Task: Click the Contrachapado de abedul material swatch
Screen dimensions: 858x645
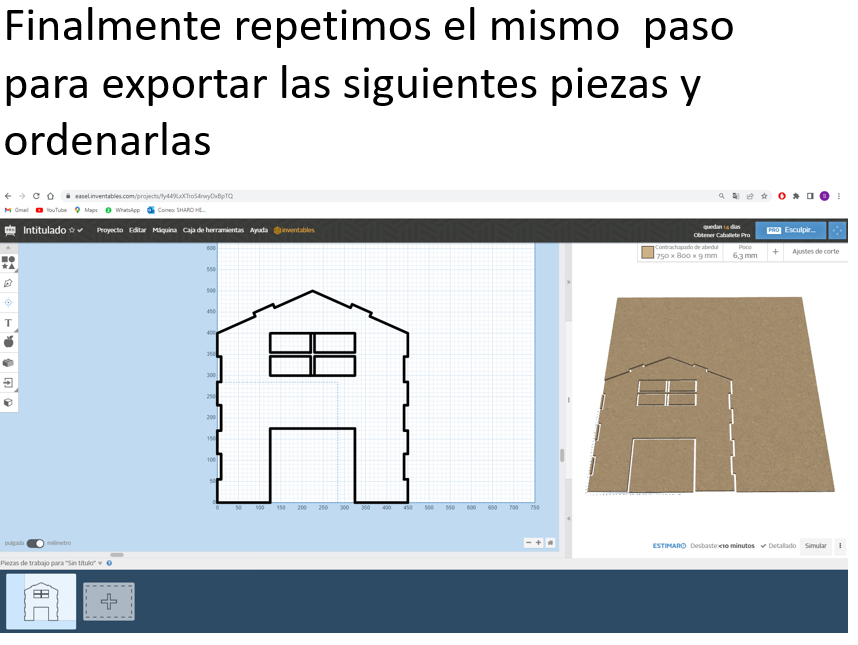Action: click(x=648, y=253)
